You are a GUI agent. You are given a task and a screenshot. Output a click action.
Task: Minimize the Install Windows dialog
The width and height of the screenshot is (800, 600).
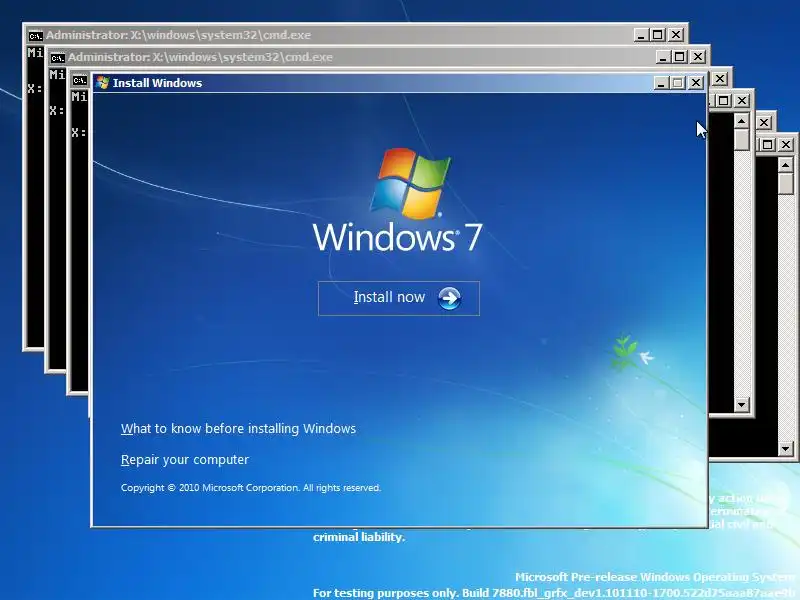661,83
